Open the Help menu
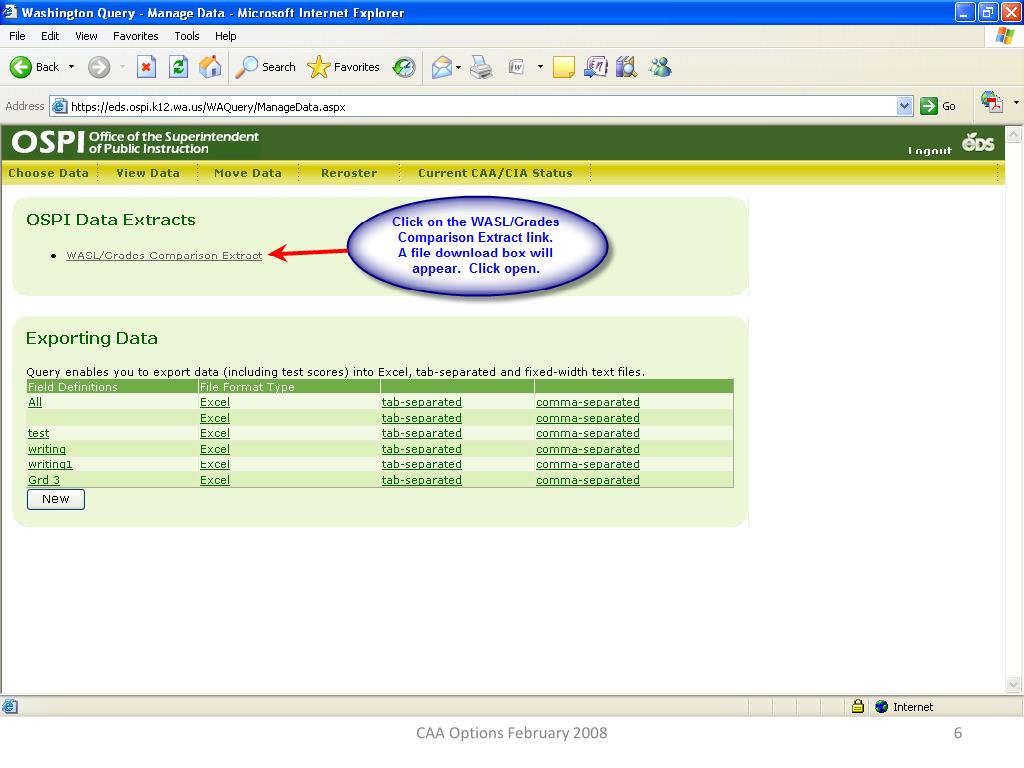Screen dimensions: 1024x768 [225, 36]
